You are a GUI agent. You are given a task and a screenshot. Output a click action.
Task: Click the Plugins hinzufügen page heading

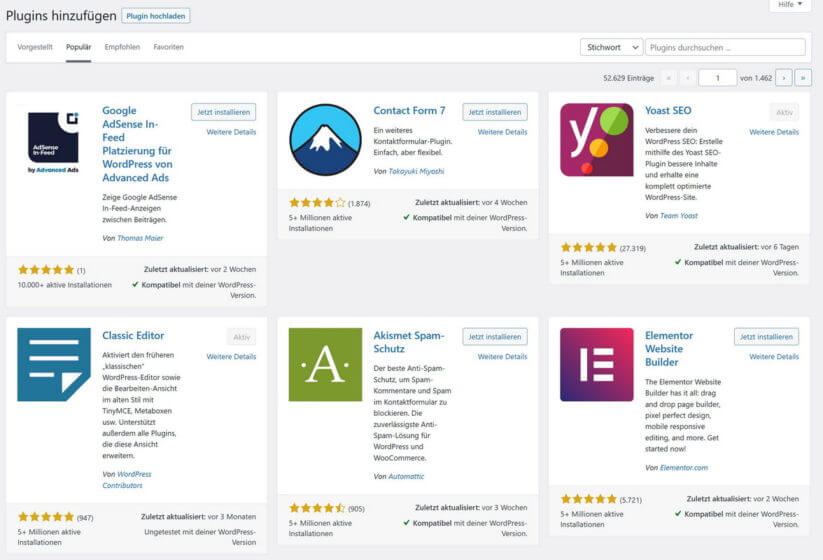coord(61,16)
